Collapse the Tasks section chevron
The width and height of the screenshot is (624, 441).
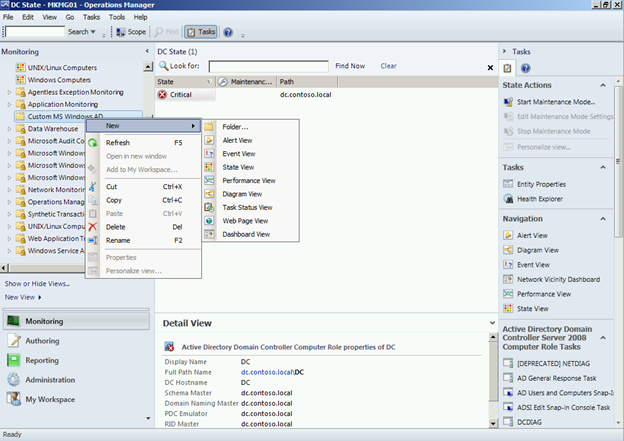pyautogui.click(x=603, y=168)
